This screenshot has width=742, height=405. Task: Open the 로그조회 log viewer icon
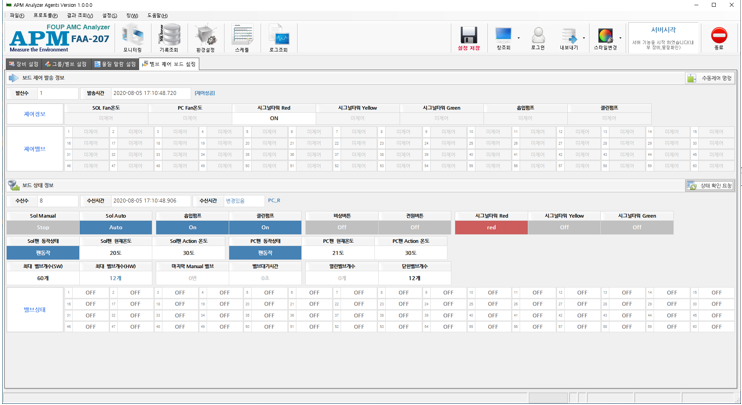tap(279, 39)
